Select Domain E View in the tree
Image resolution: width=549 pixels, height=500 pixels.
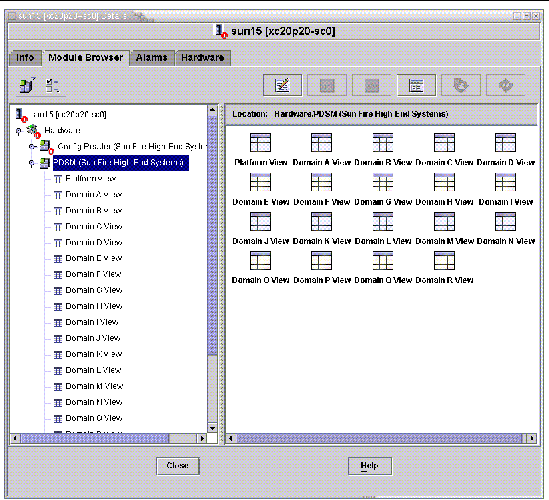coord(94,258)
